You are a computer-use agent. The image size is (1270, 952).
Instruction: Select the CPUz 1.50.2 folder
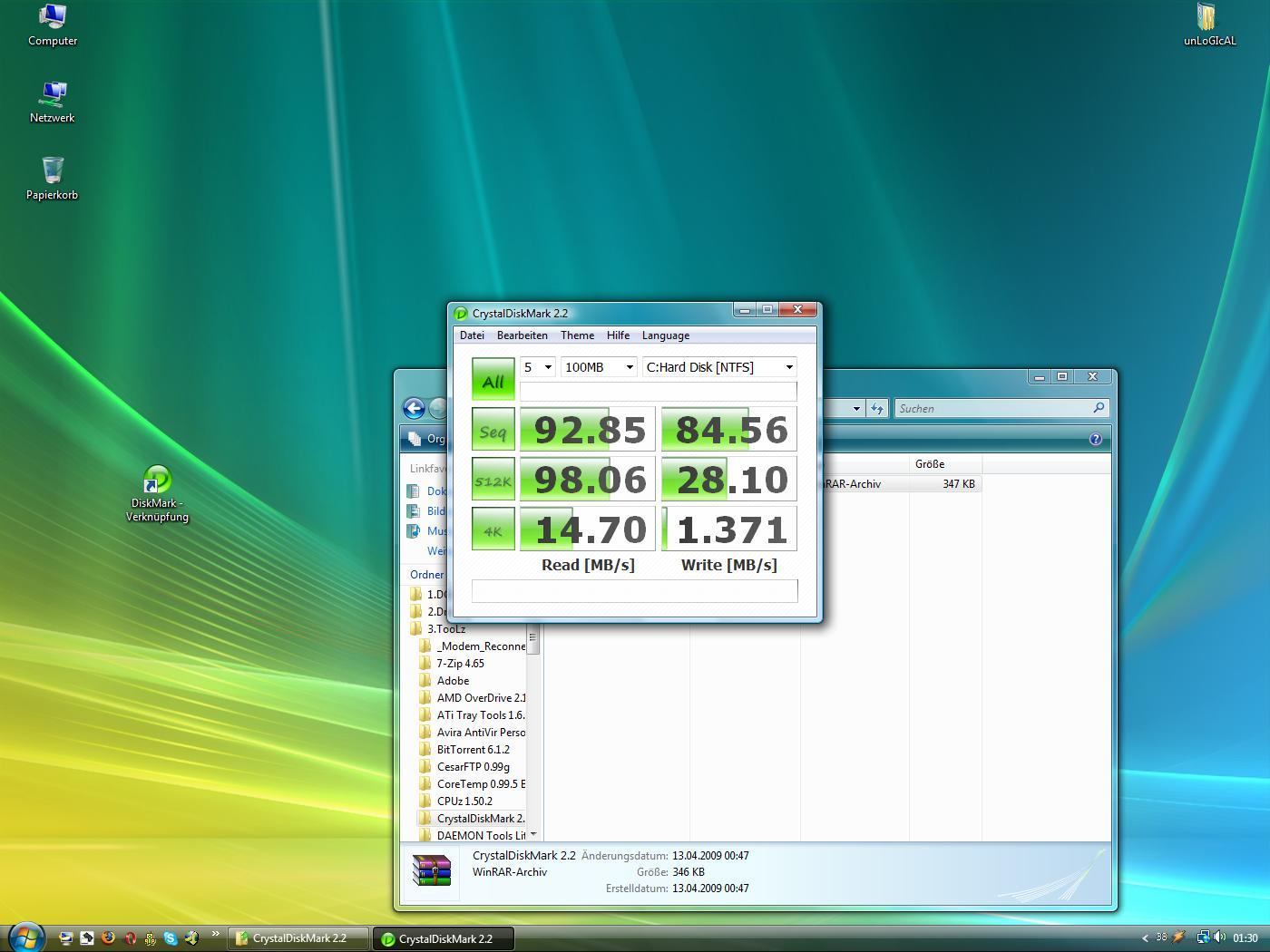tap(456, 801)
